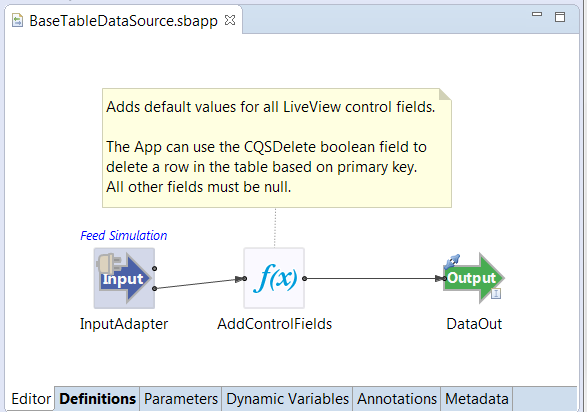Click the input port of AddControlFields

[x=244, y=278]
